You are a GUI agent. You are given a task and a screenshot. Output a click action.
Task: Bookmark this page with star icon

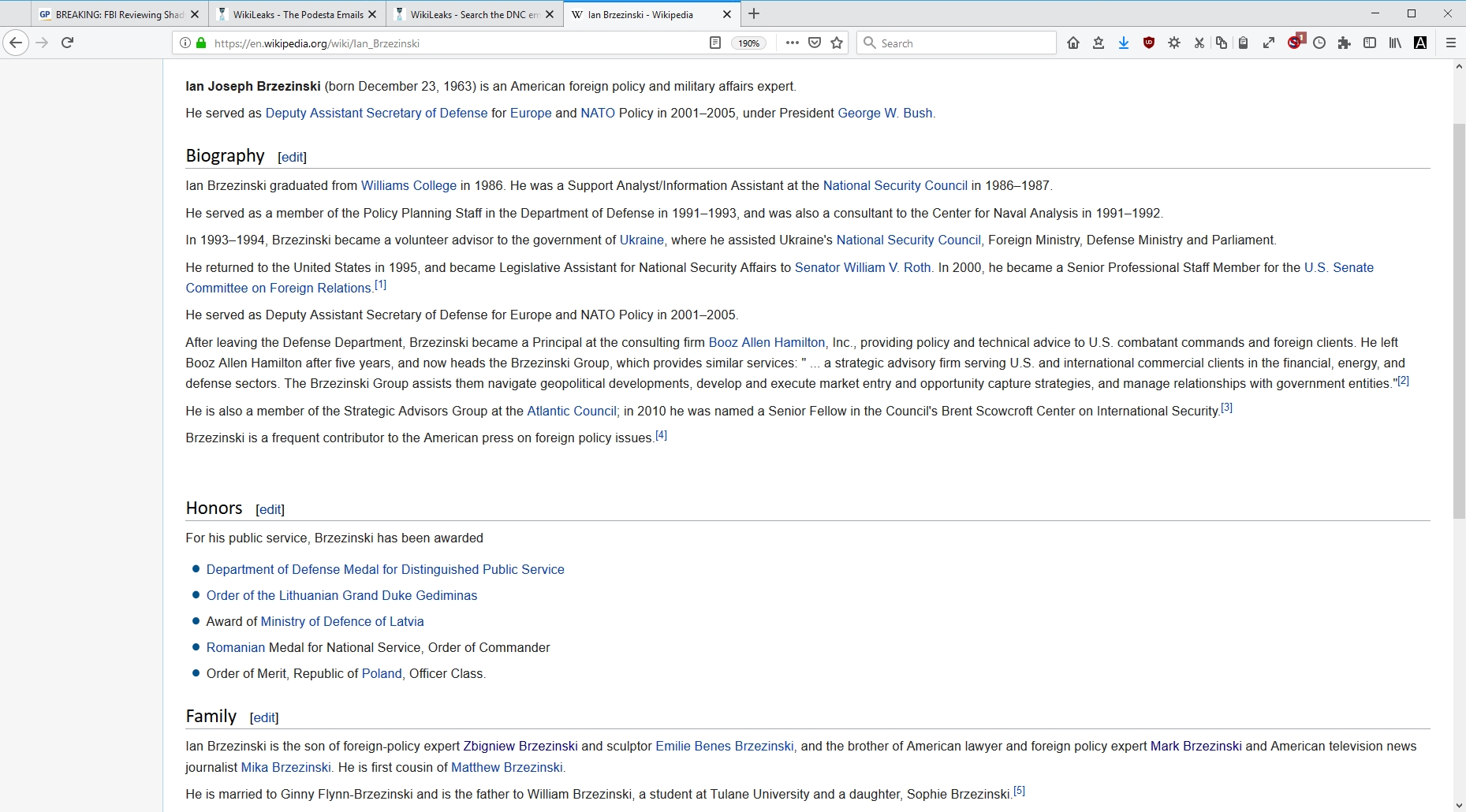click(837, 43)
